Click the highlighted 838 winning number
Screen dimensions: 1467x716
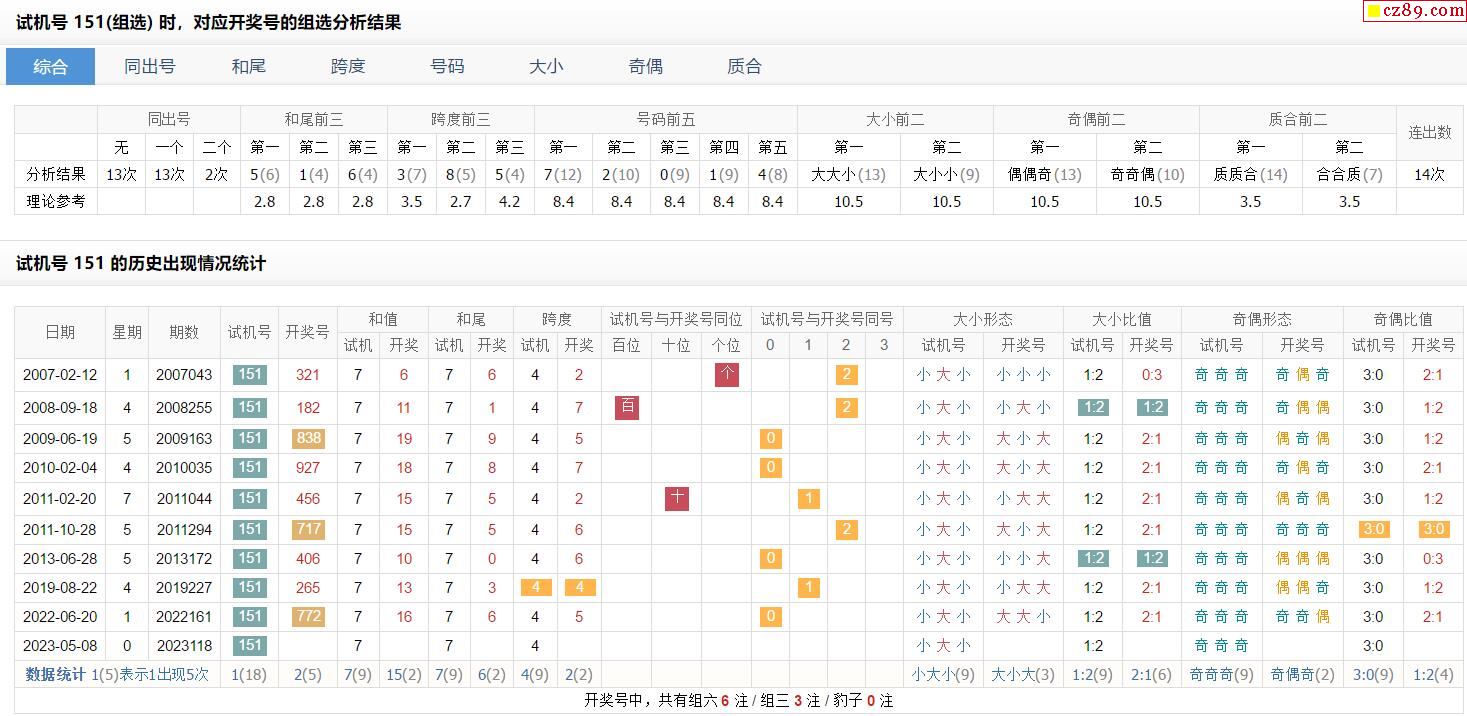pyautogui.click(x=308, y=438)
